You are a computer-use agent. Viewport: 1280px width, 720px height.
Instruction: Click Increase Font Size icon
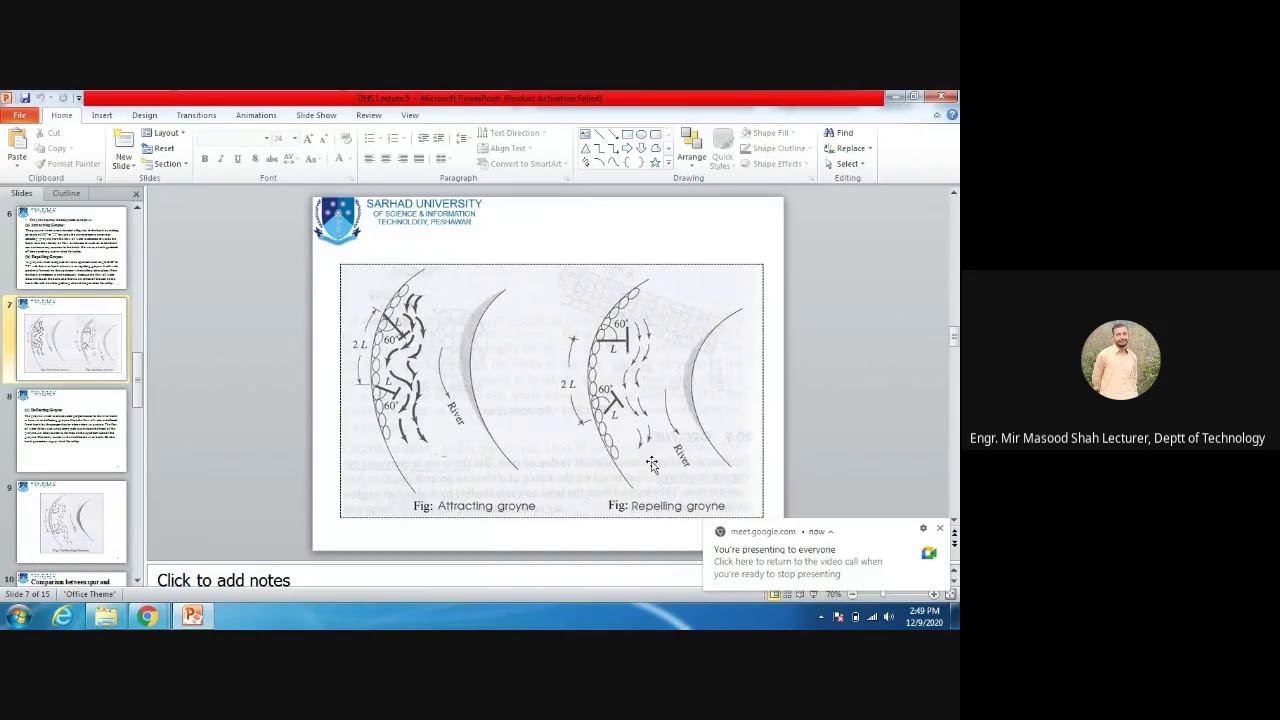pyautogui.click(x=308, y=138)
